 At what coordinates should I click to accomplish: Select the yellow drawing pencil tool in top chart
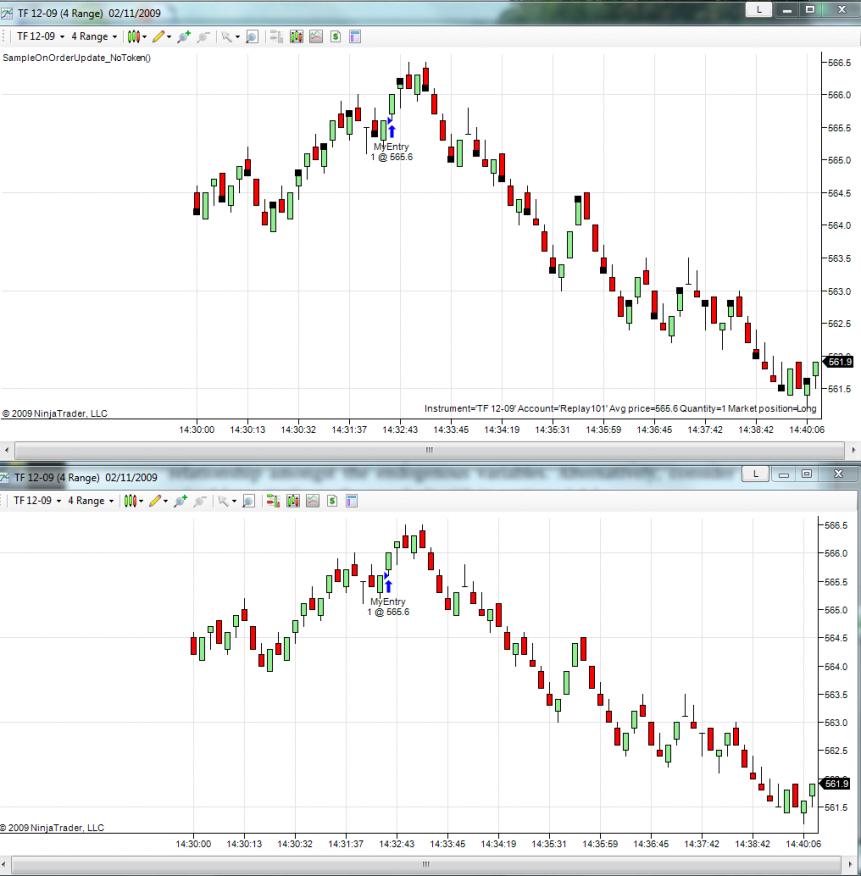[159, 37]
